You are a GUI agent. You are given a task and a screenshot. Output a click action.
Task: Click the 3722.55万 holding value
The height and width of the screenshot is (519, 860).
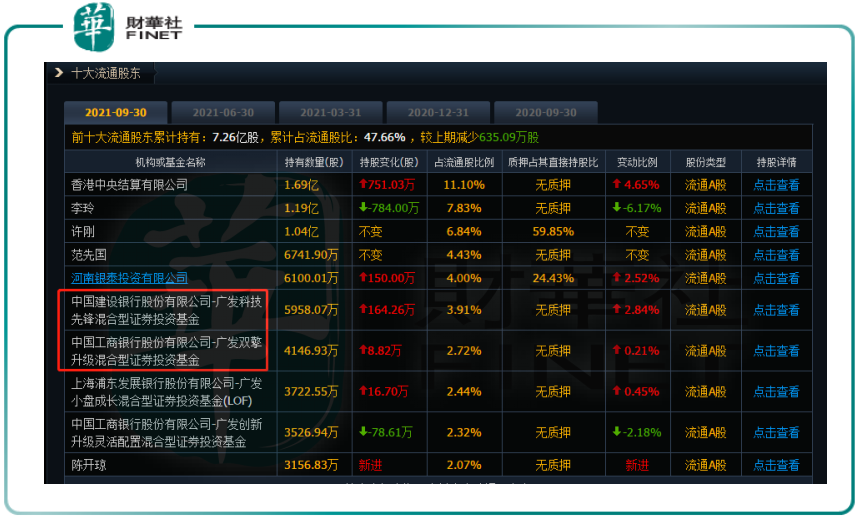[311, 392]
